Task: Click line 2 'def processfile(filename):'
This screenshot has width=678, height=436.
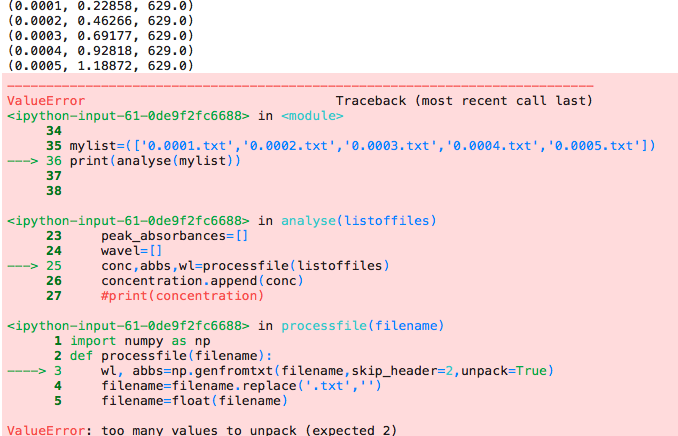Action: (171, 356)
